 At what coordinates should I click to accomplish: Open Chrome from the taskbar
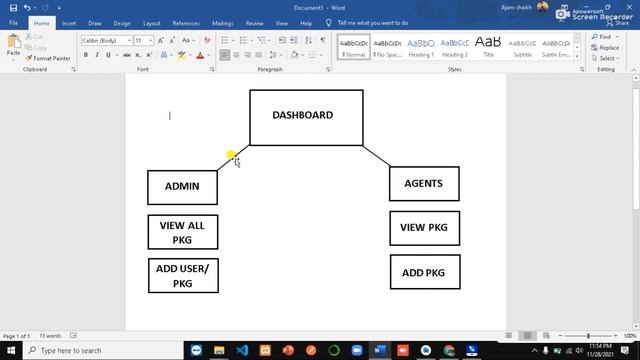coord(449,350)
